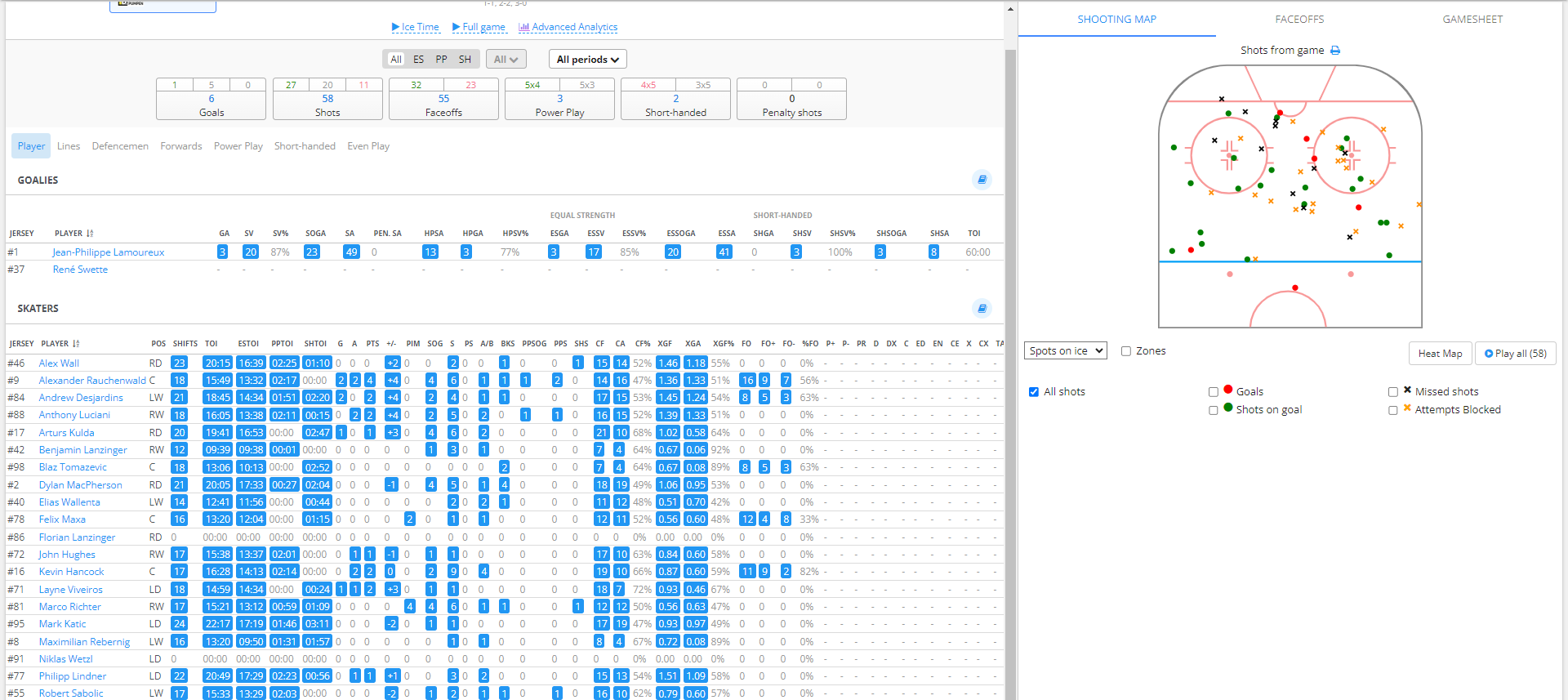Sort skaters by Player column arrow icon
This screenshot has width=1568, height=700.
76,344
